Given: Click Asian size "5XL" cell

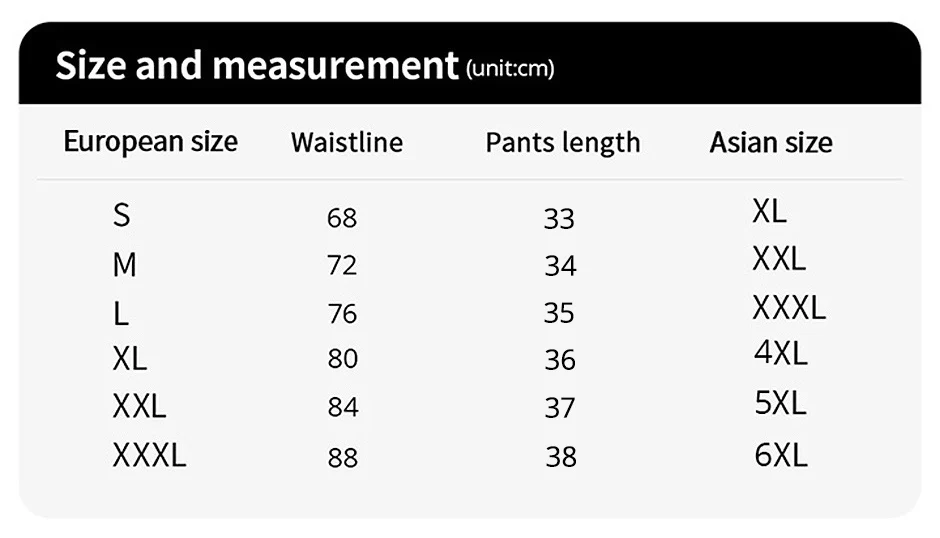Looking at the screenshot, I should click(780, 403).
